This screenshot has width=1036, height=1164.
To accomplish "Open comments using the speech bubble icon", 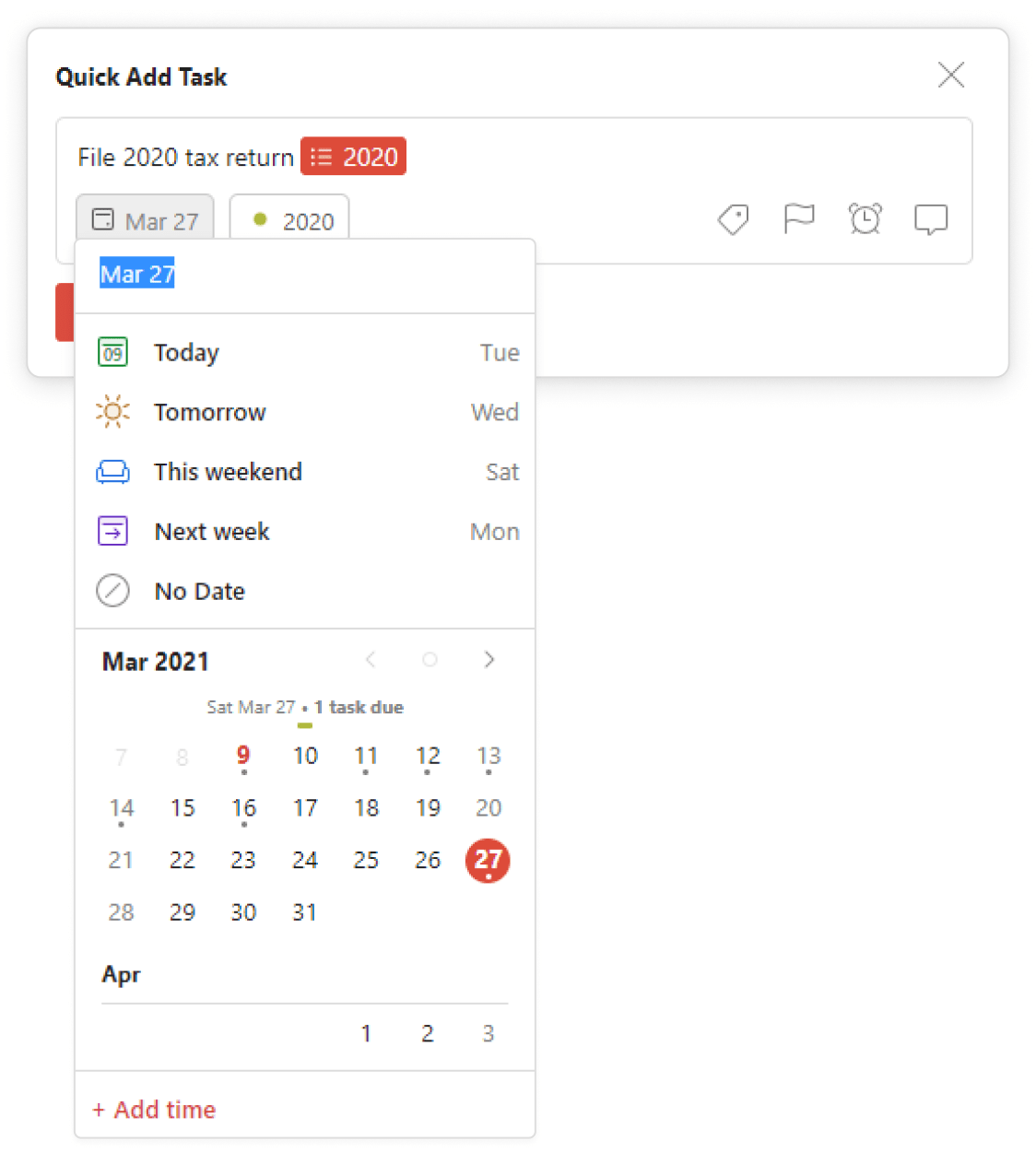I will click(x=931, y=219).
